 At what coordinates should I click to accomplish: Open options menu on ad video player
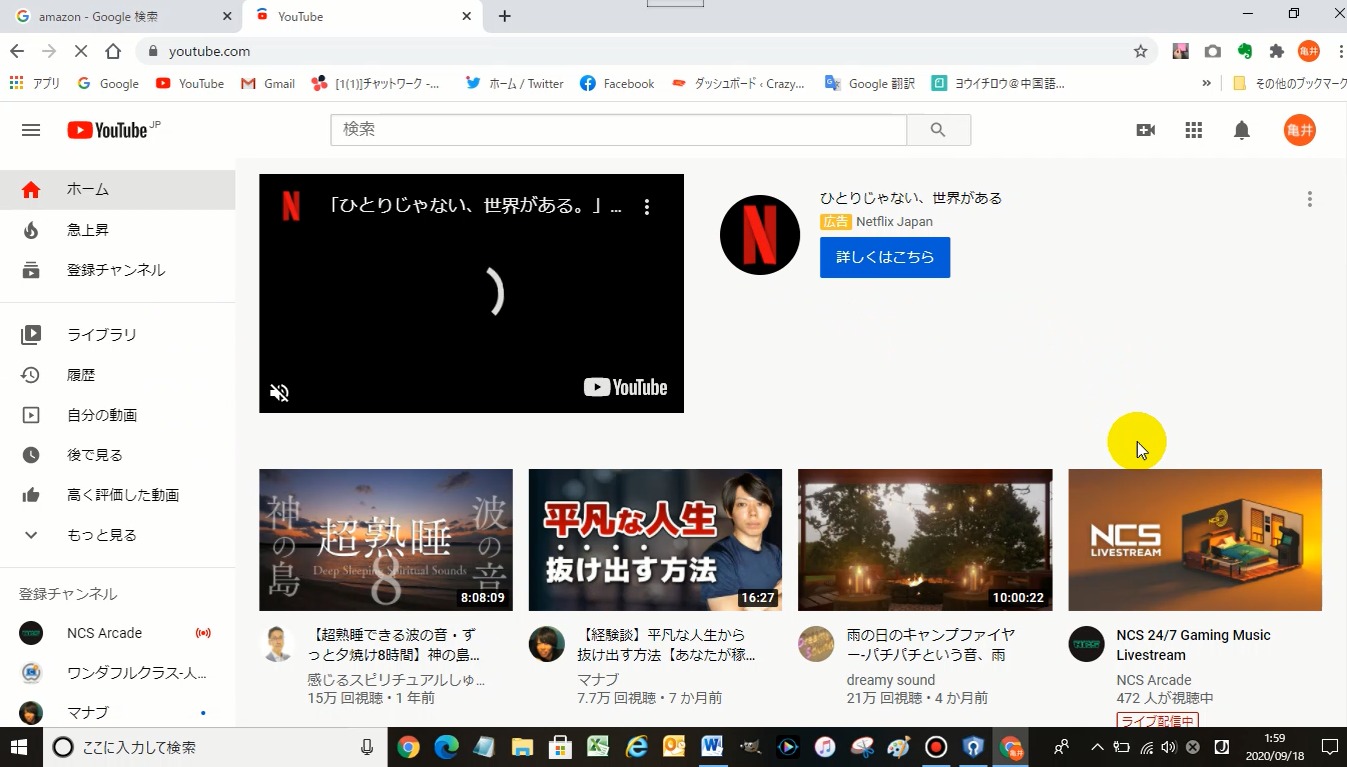click(647, 207)
